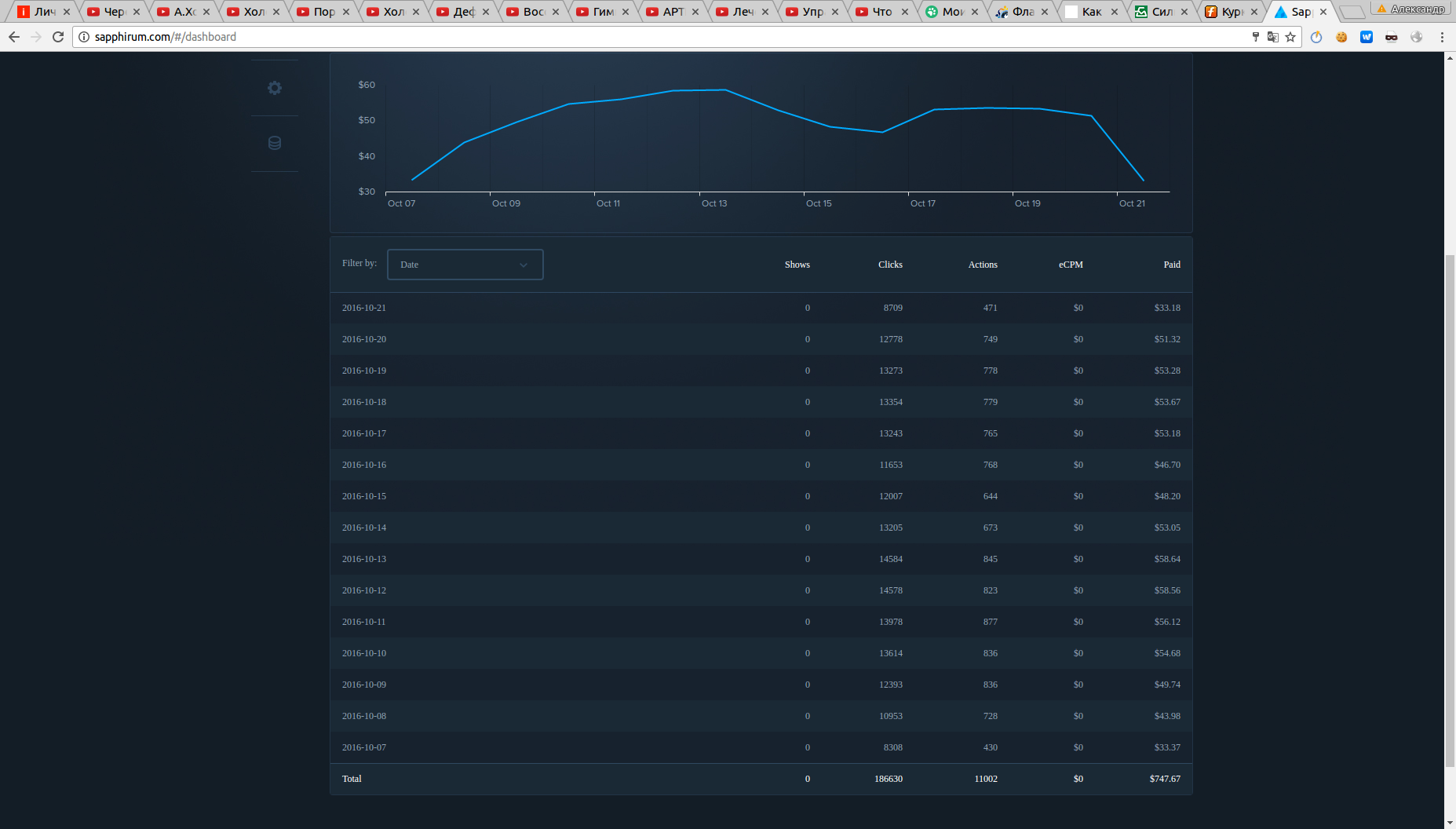Switch to the А.Хо YouTube tab
The width and height of the screenshot is (1456, 829).
click(x=184, y=12)
